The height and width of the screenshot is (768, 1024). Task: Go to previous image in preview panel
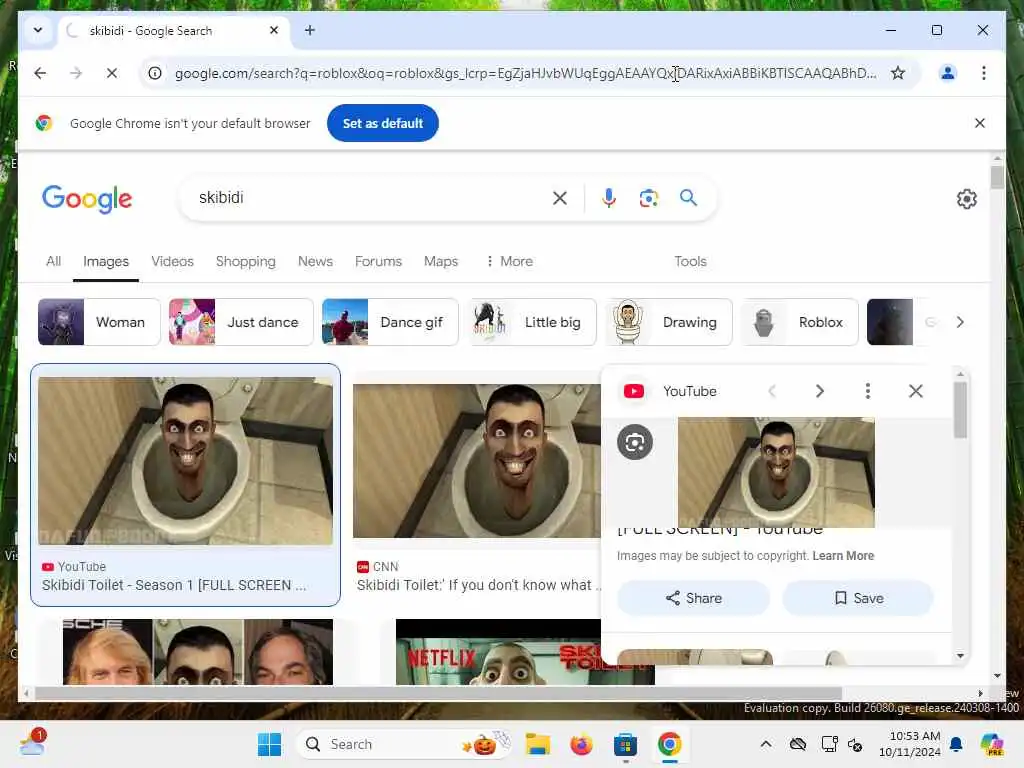(772, 391)
